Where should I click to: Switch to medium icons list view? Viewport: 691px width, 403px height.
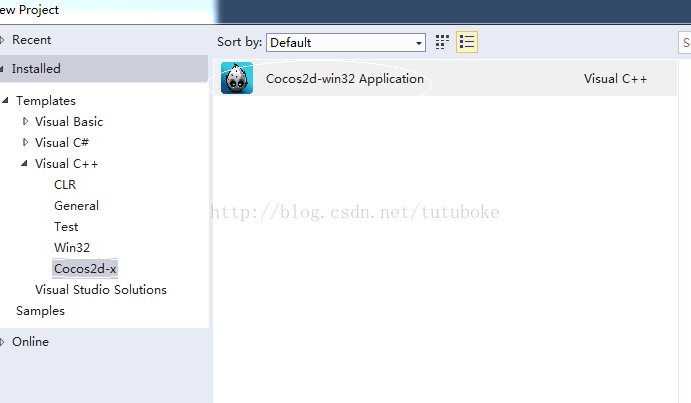467,42
